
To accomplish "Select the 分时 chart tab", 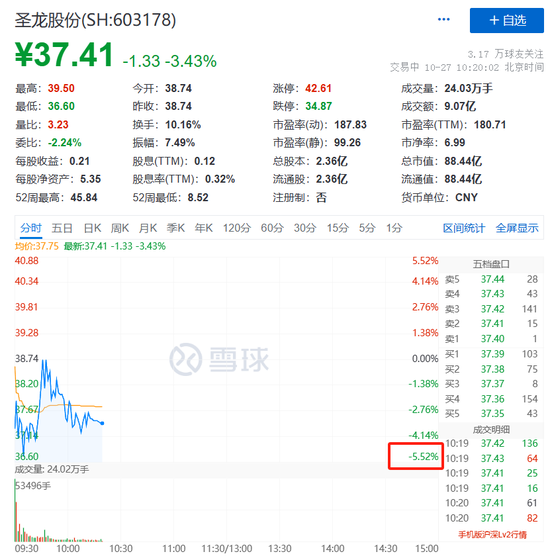I will coord(31,228).
